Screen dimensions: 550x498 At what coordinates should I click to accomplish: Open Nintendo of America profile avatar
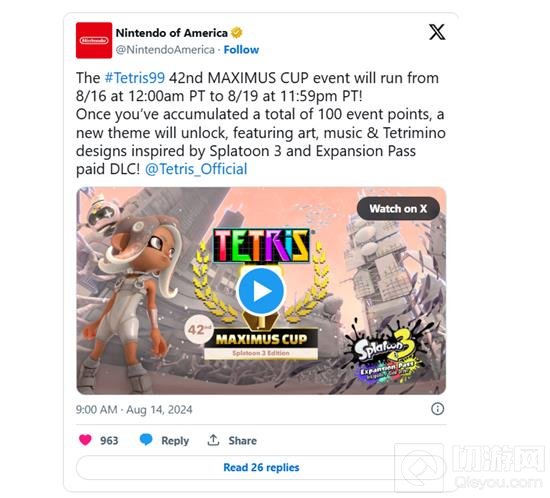(x=94, y=40)
